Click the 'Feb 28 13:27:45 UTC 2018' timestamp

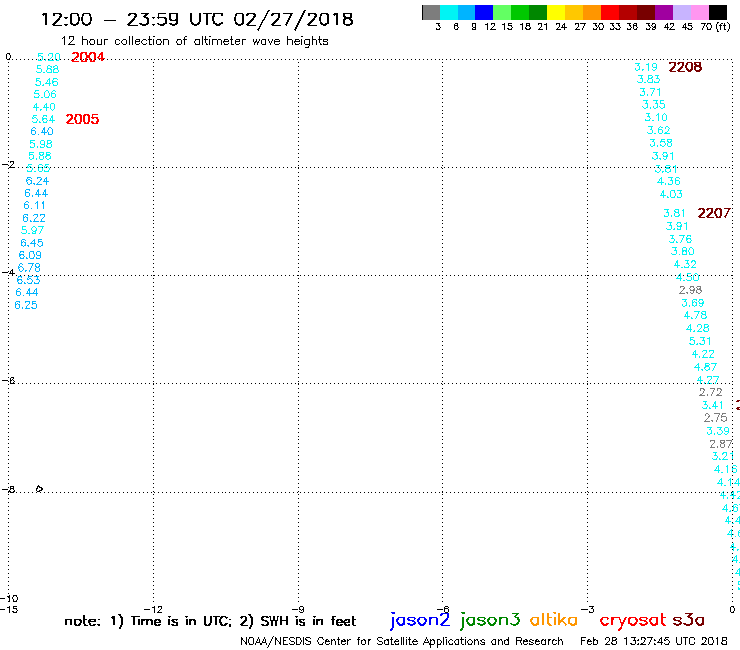[653, 641]
